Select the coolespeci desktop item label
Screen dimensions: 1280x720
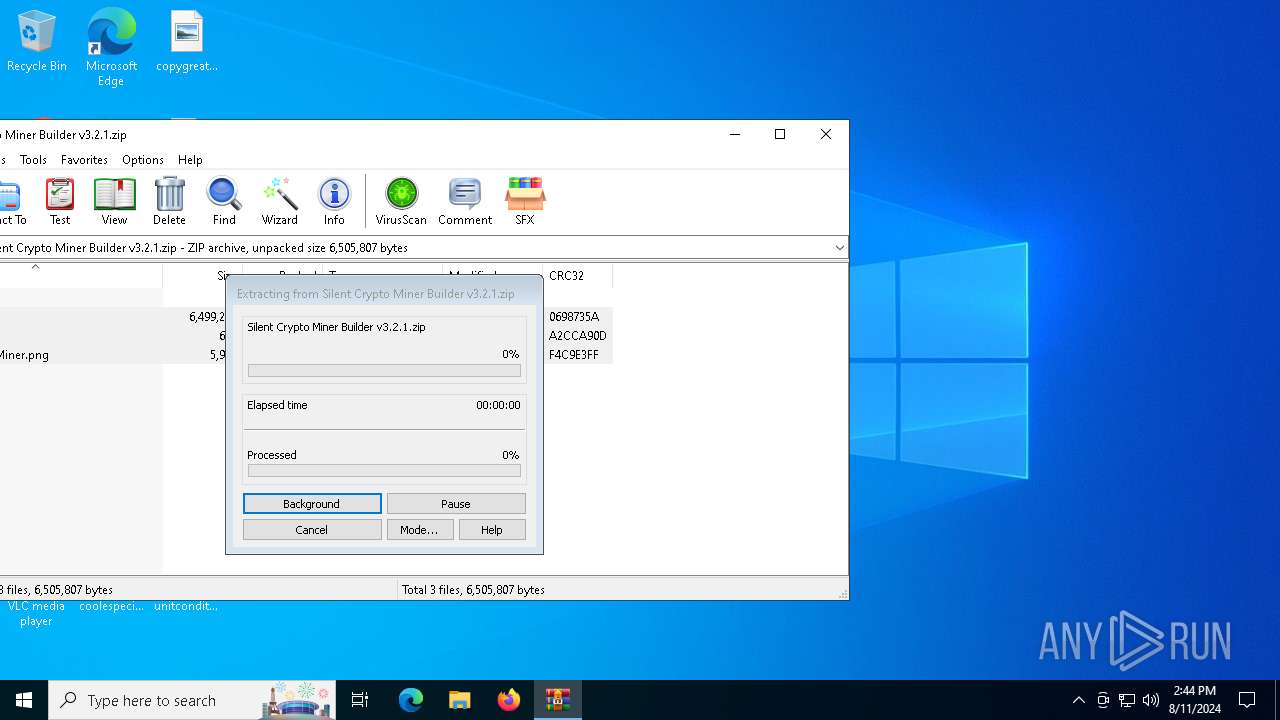point(111,606)
